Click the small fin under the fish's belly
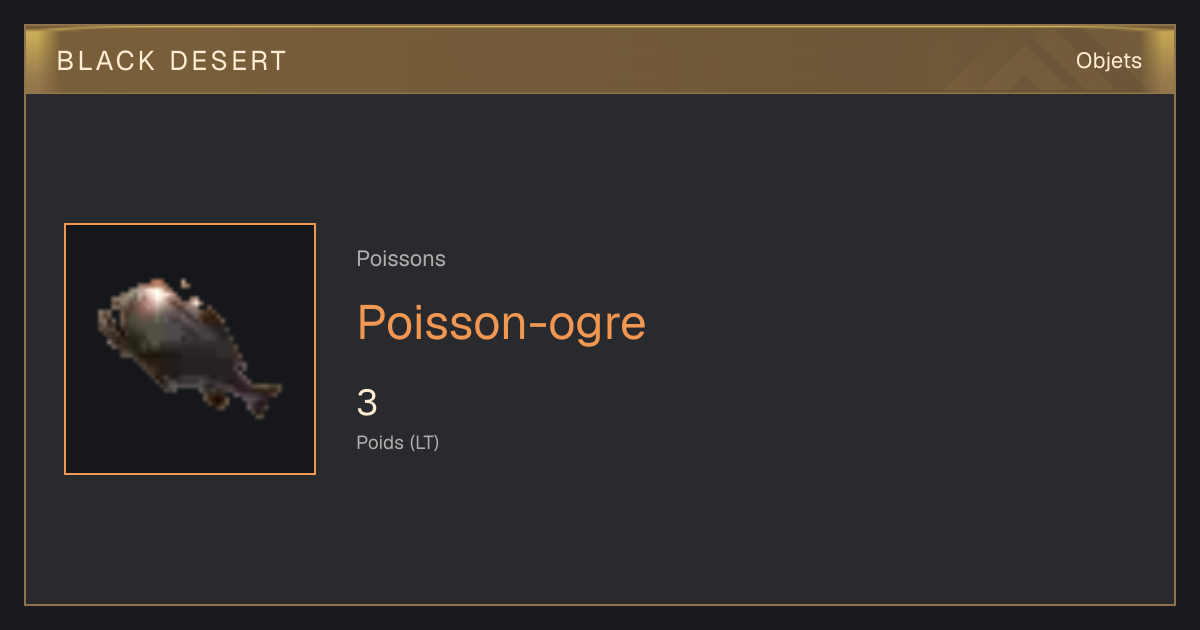 click(216, 398)
